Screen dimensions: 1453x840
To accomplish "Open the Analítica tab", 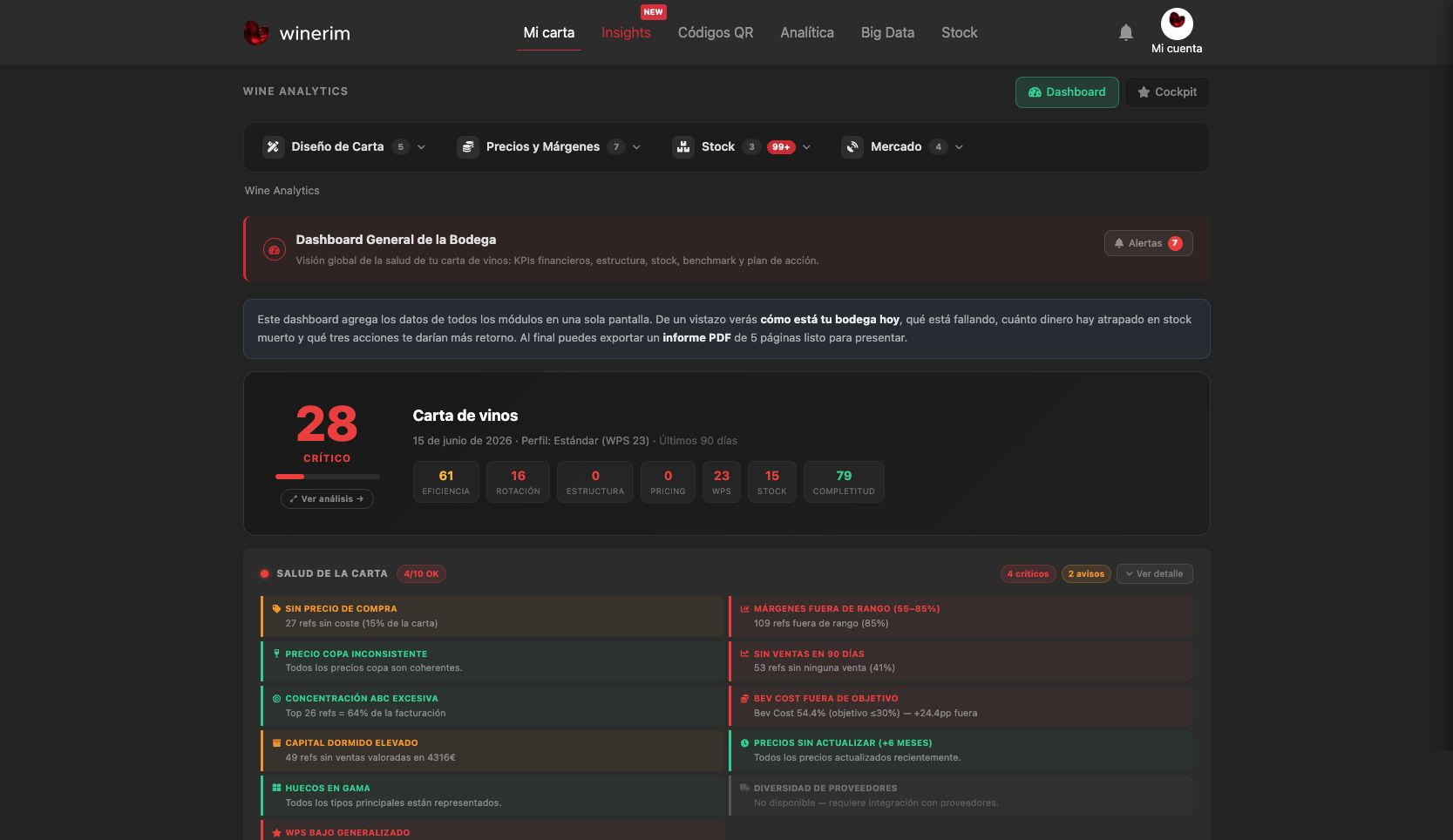I will click(807, 32).
